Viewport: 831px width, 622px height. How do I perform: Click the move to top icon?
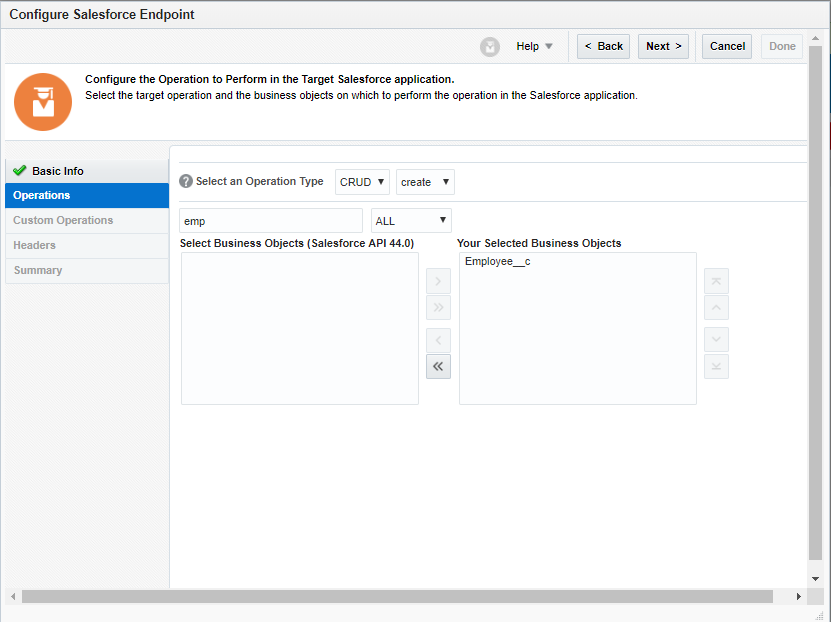click(x=716, y=281)
